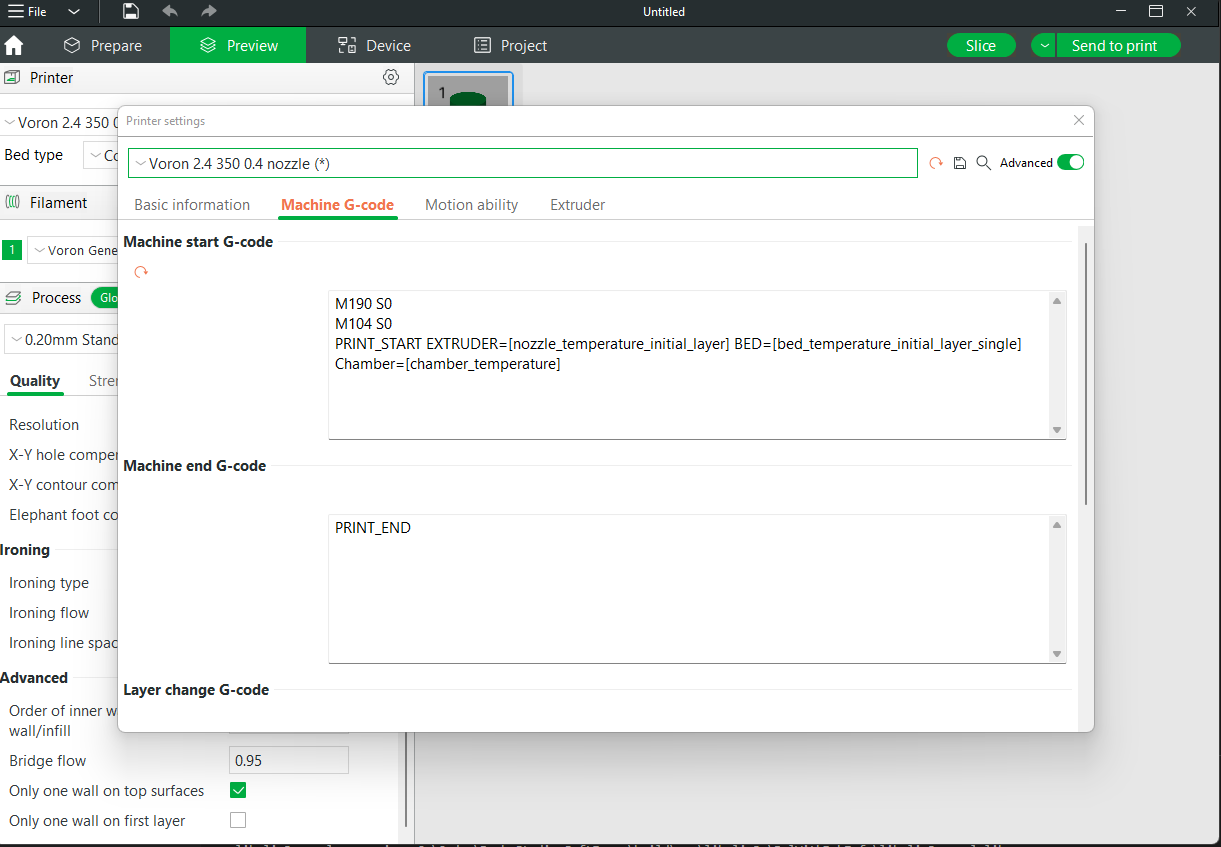The width and height of the screenshot is (1221, 847).
Task: Click the search magnifier in Printer settings
Action: pos(983,163)
